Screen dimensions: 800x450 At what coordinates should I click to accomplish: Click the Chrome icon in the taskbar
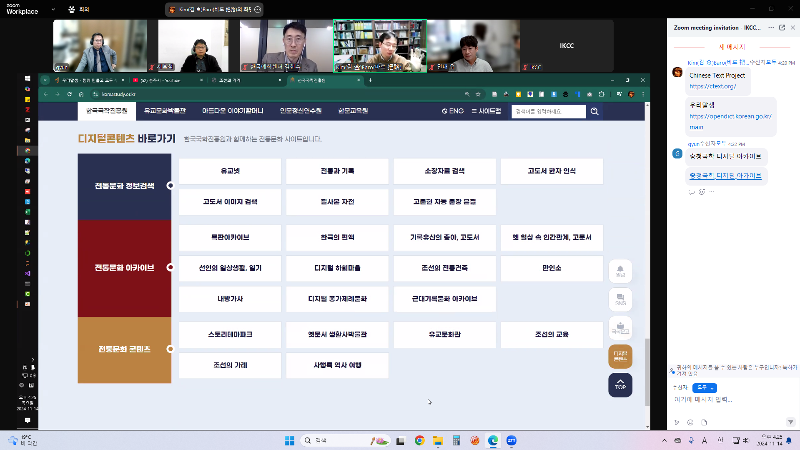click(x=419, y=440)
